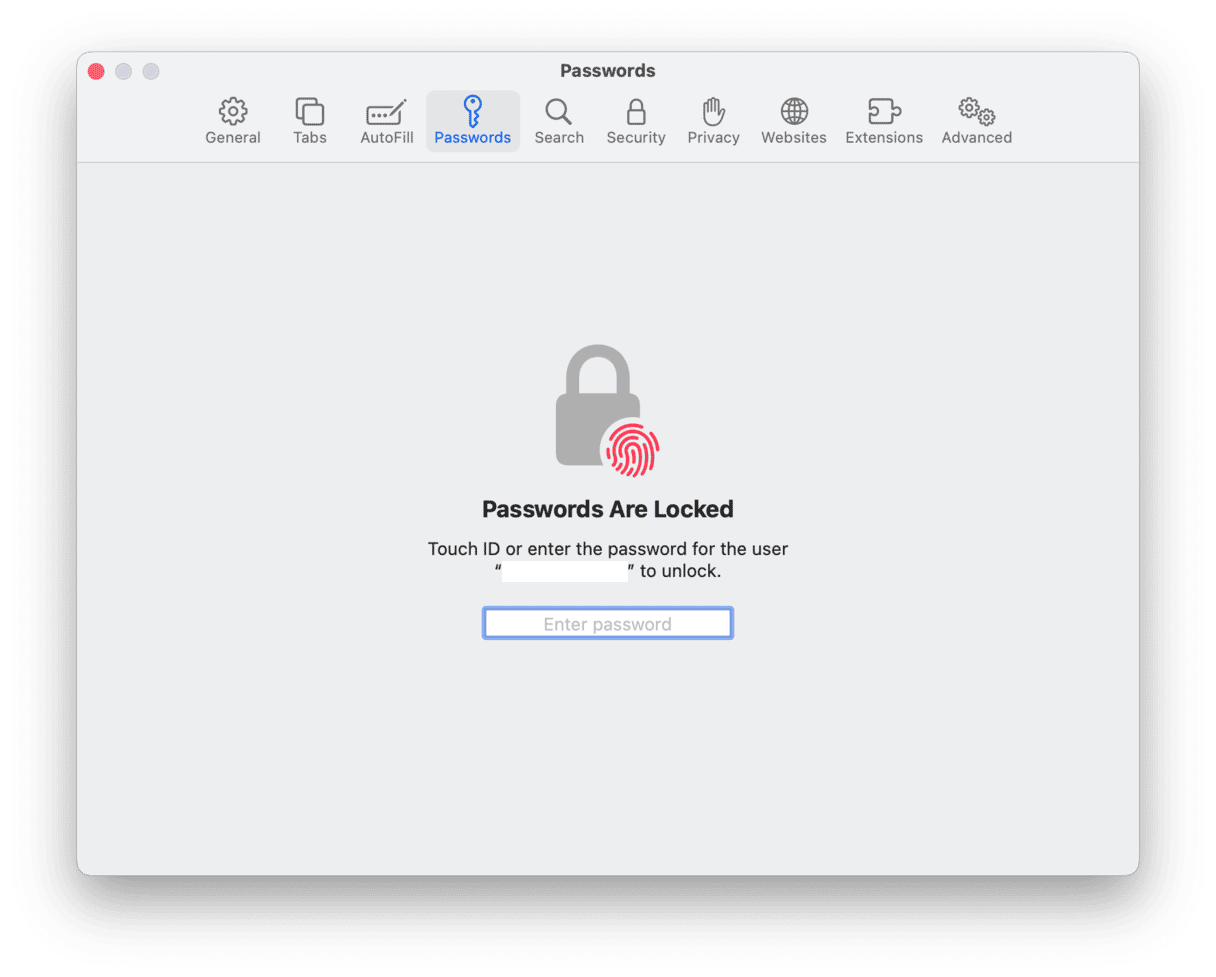Image resolution: width=1216 pixels, height=977 pixels.
Task: Click the Extensions puzzle piece icon
Action: point(884,111)
